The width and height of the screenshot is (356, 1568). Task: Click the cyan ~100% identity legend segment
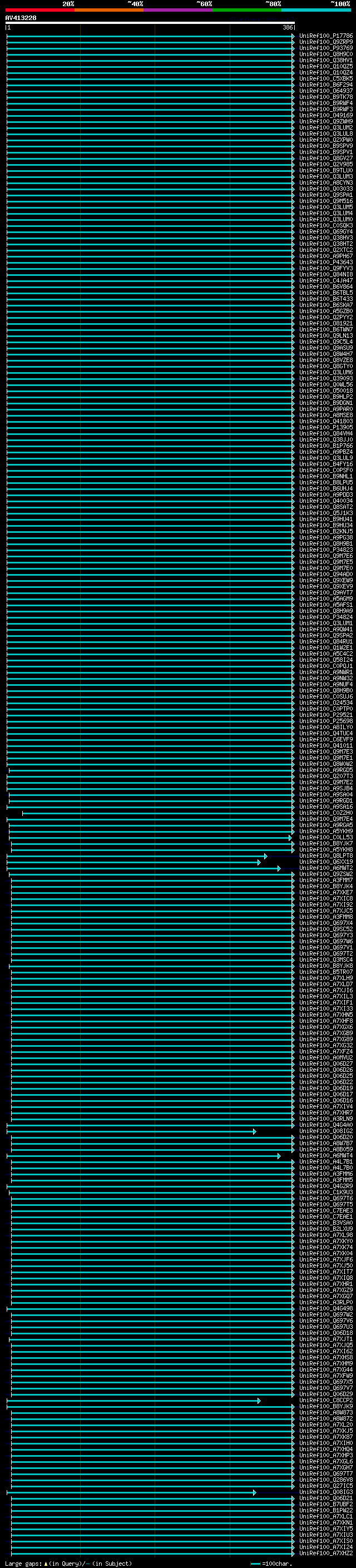pos(317,10)
